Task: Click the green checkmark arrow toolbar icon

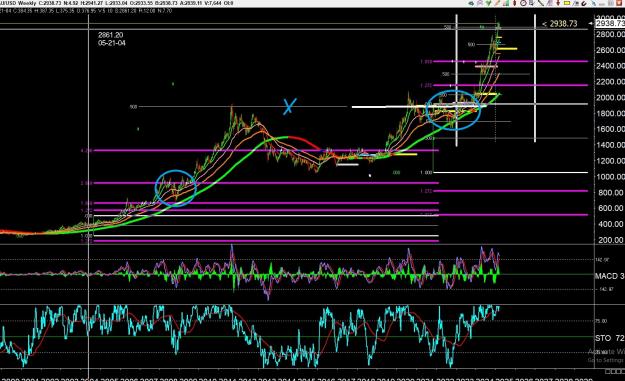Action: tap(488, 3)
